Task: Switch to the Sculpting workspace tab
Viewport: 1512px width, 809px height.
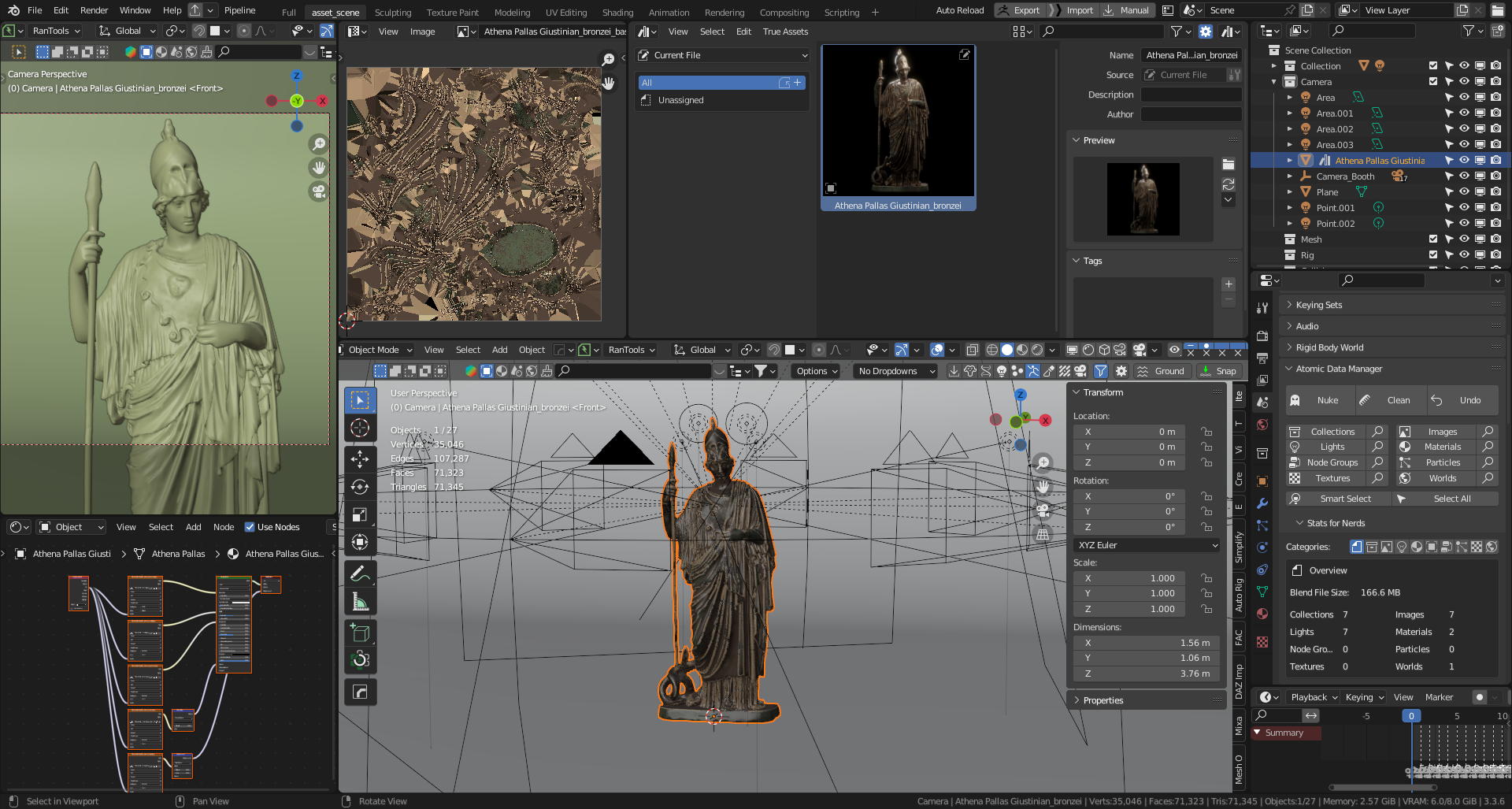Action: point(393,13)
